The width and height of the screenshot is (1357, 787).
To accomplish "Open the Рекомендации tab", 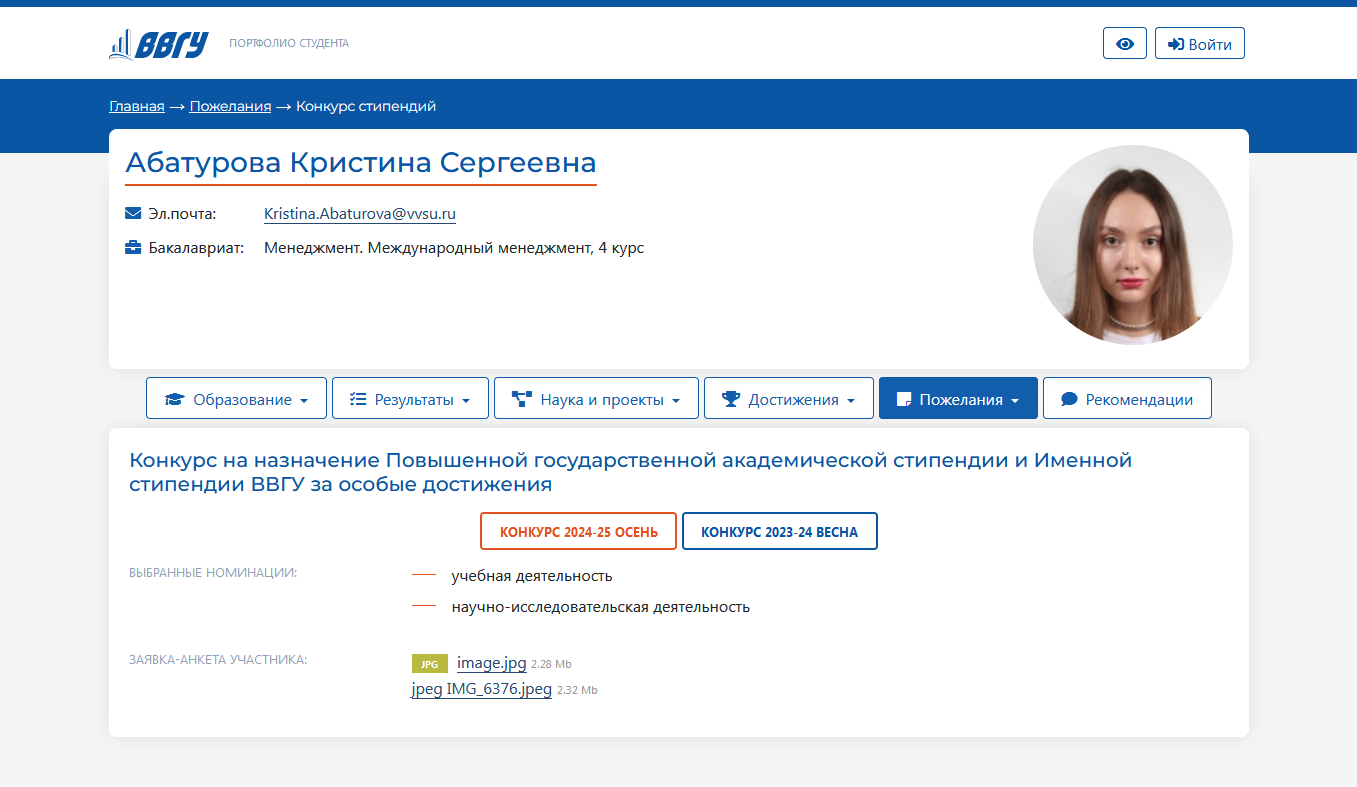I will click(1127, 399).
